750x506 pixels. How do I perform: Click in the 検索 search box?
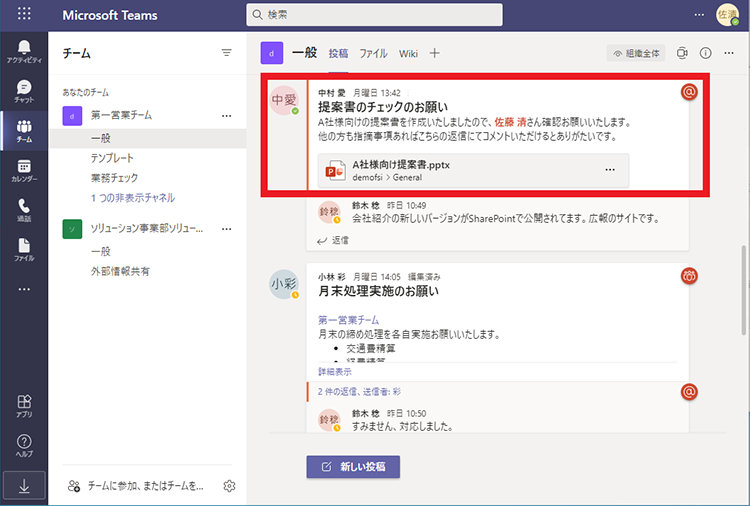375,14
